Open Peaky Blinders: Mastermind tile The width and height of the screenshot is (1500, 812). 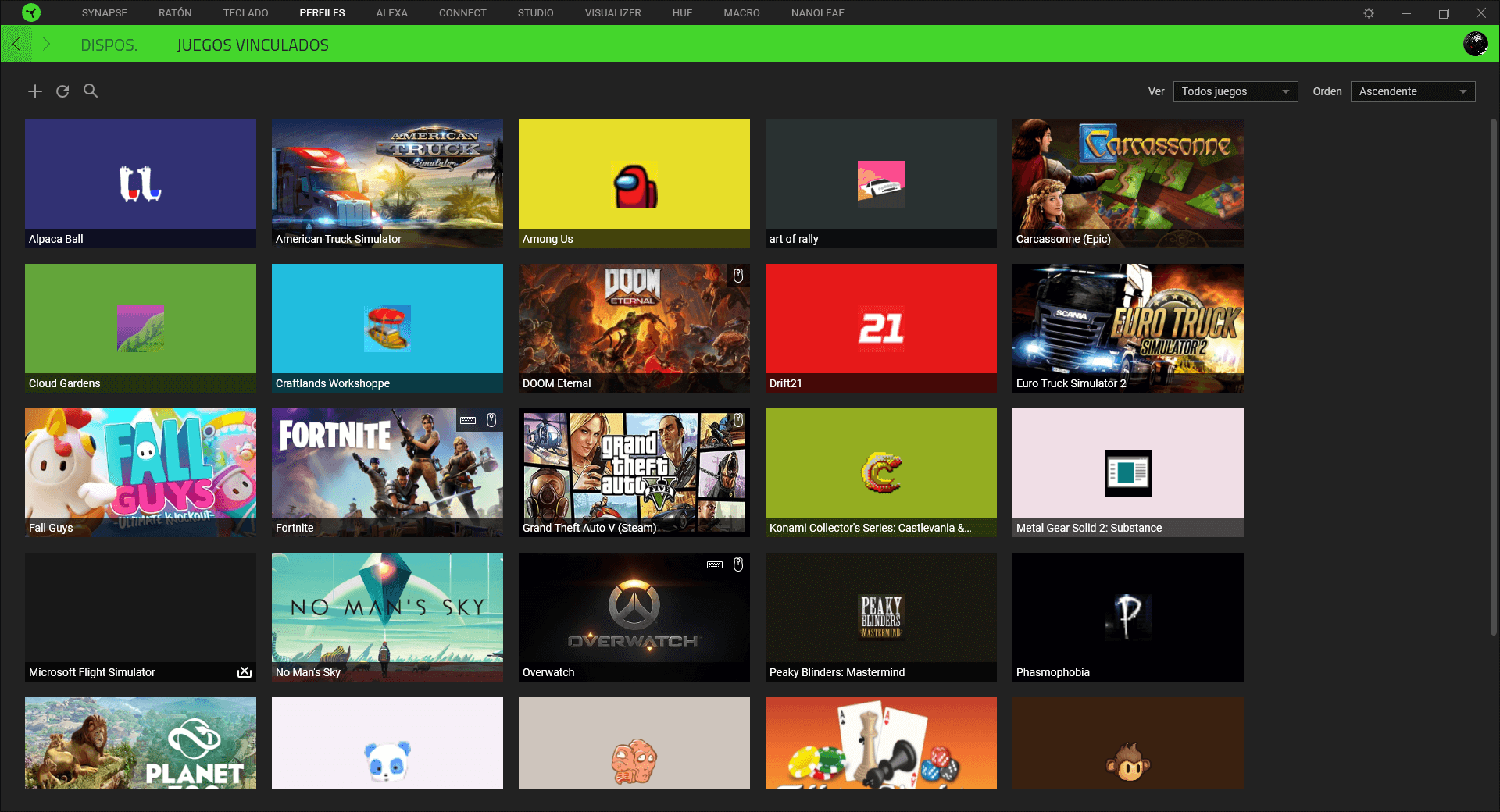[x=881, y=618]
